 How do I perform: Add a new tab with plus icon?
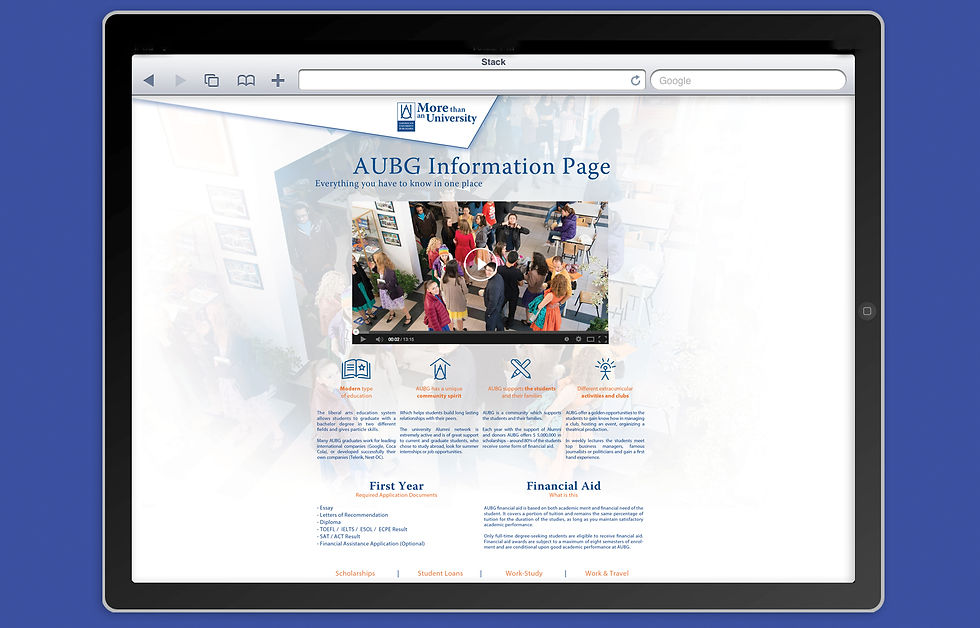[x=278, y=80]
